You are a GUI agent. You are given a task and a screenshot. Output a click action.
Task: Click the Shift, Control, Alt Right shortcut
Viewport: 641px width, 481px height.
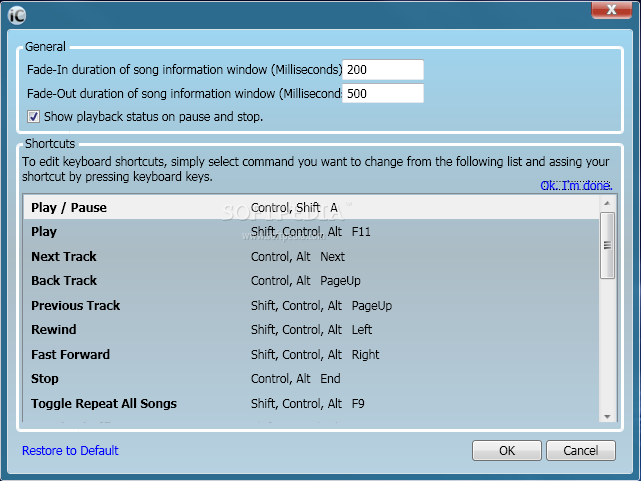315,354
